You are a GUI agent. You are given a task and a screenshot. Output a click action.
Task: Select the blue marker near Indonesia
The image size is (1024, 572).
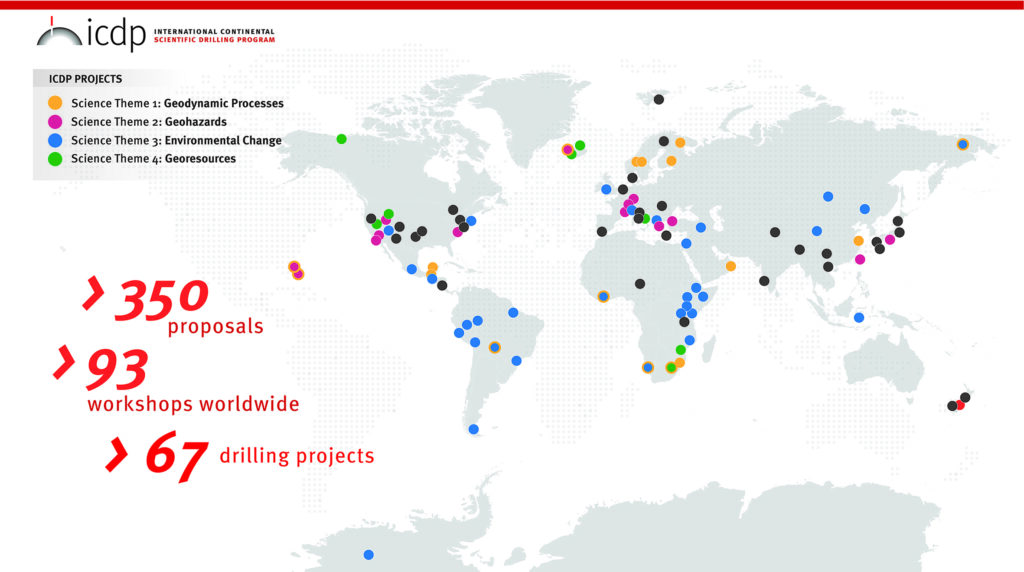(859, 318)
